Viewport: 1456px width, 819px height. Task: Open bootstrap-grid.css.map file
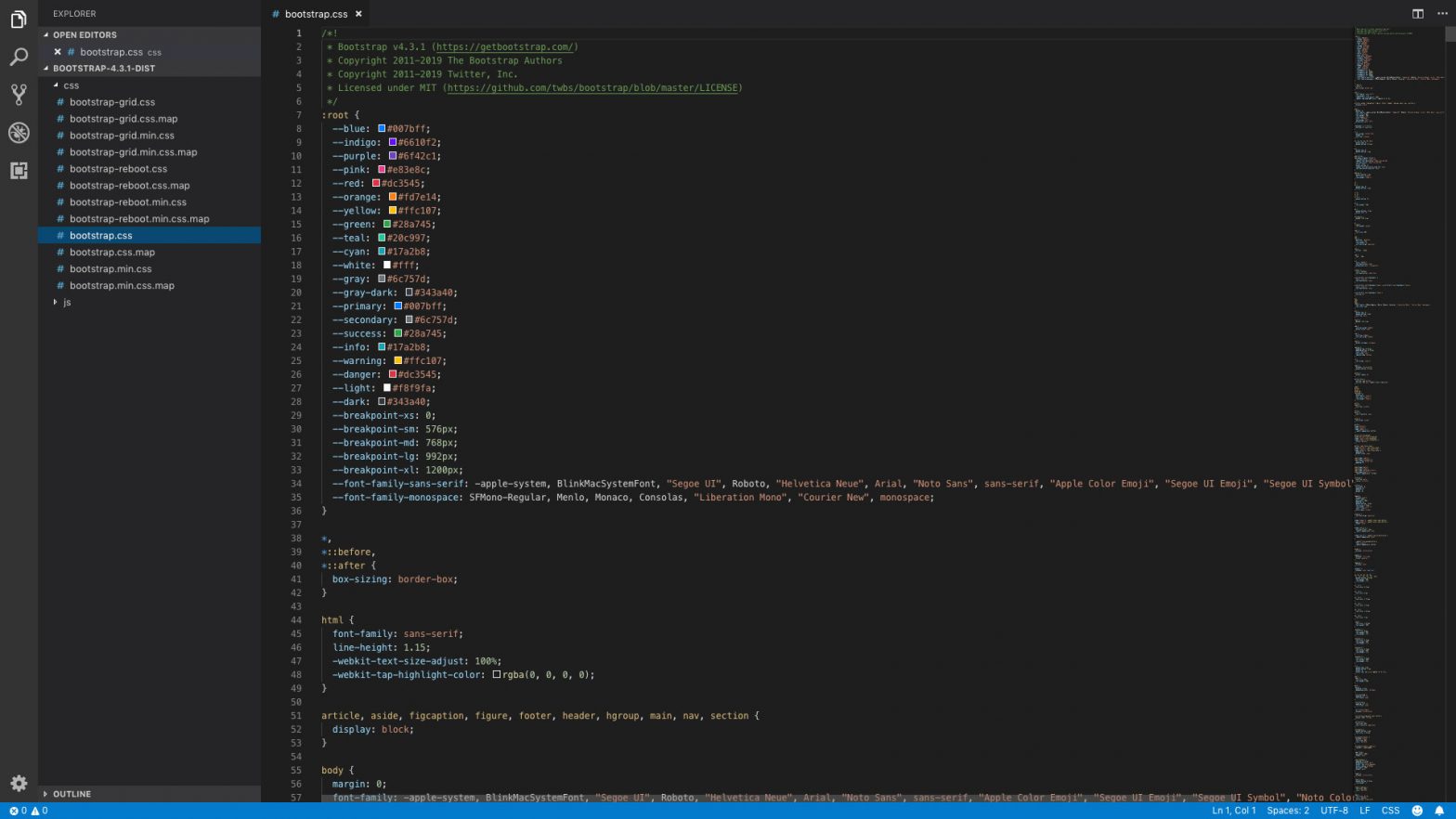click(x=149, y=119)
